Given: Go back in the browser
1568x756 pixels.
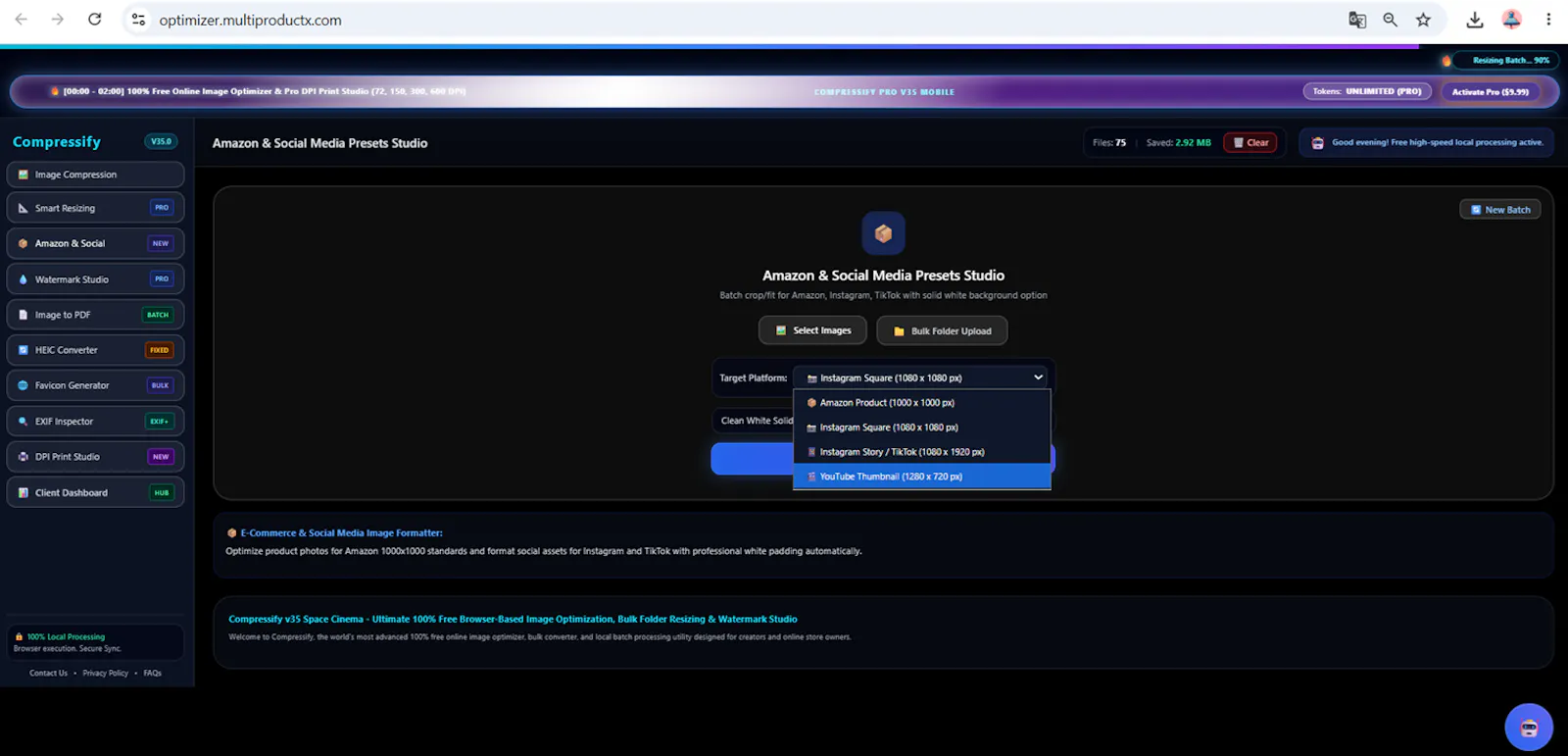Looking at the screenshot, I should pyautogui.click(x=22, y=20).
